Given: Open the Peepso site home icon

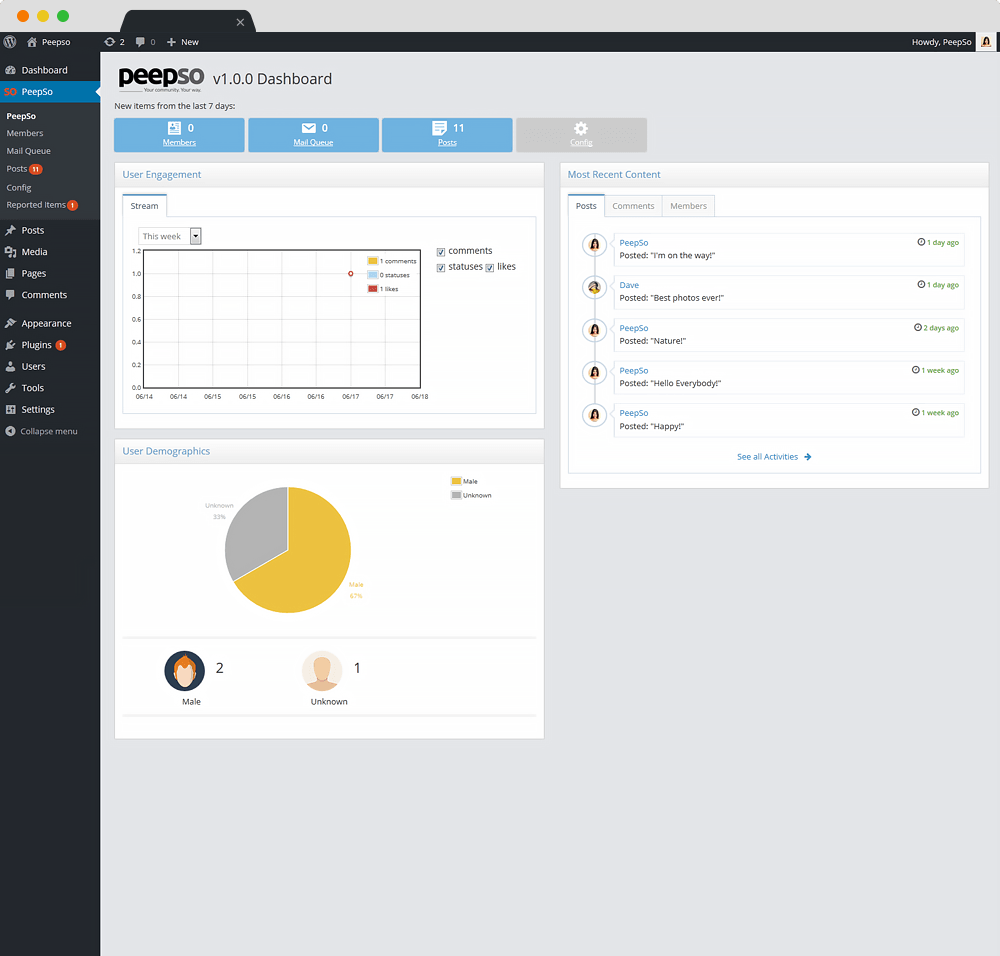Looking at the screenshot, I should click(32, 42).
